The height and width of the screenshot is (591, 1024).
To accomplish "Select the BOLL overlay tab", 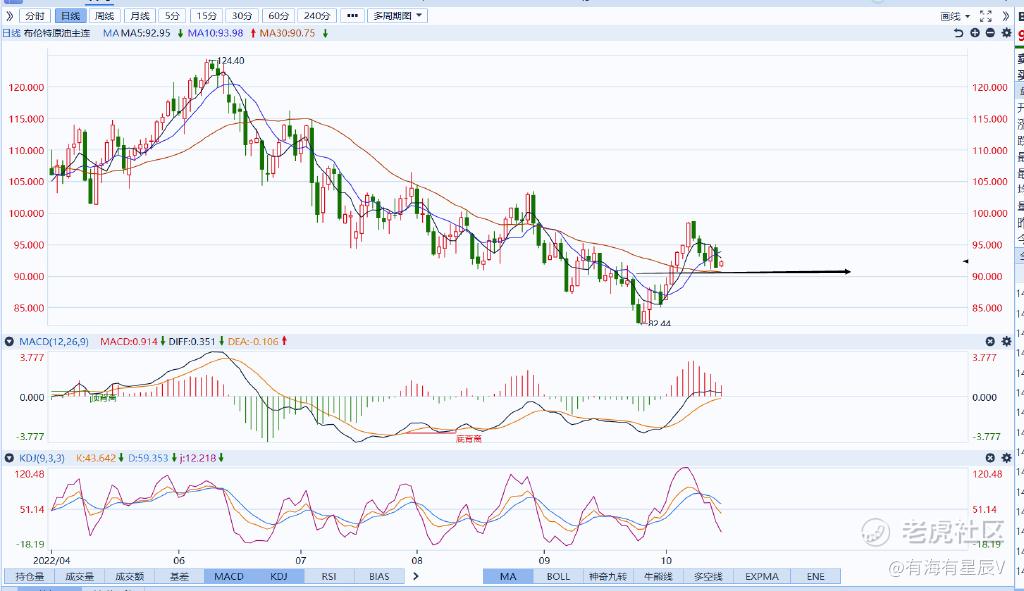I will coord(558,576).
